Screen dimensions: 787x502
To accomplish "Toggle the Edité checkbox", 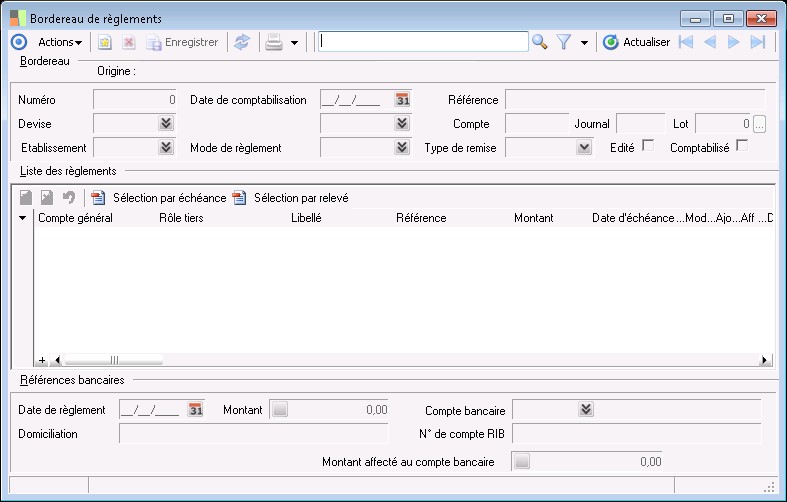I will pos(648,146).
